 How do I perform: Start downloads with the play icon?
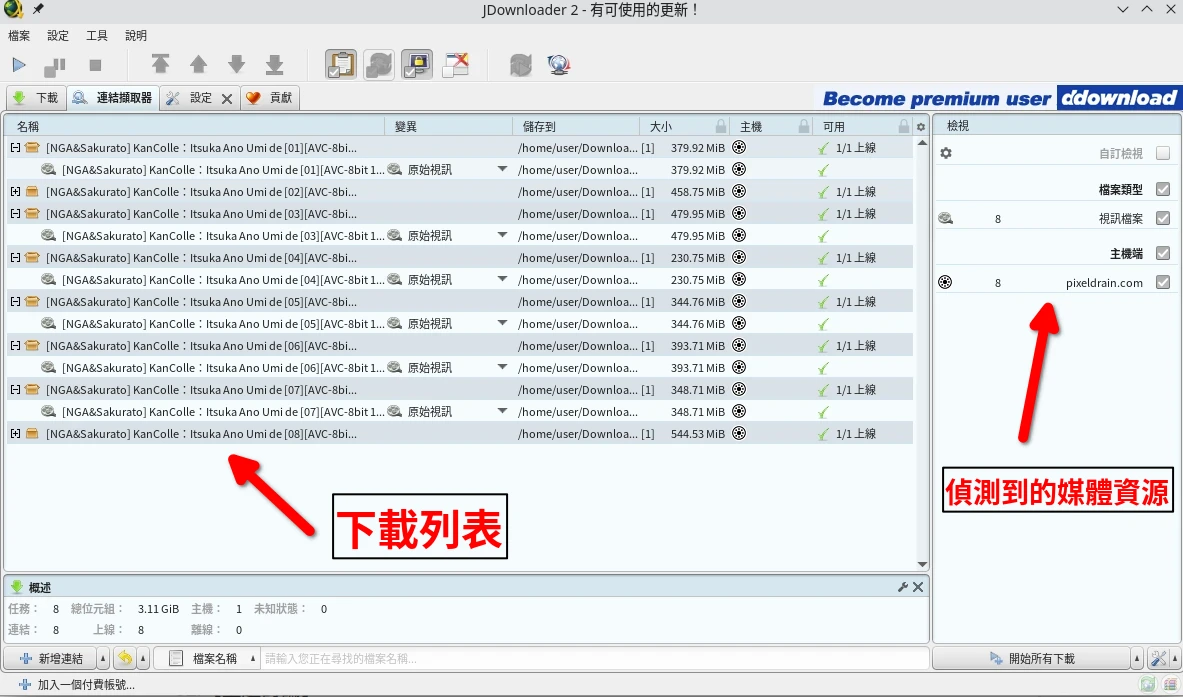pyautogui.click(x=19, y=65)
